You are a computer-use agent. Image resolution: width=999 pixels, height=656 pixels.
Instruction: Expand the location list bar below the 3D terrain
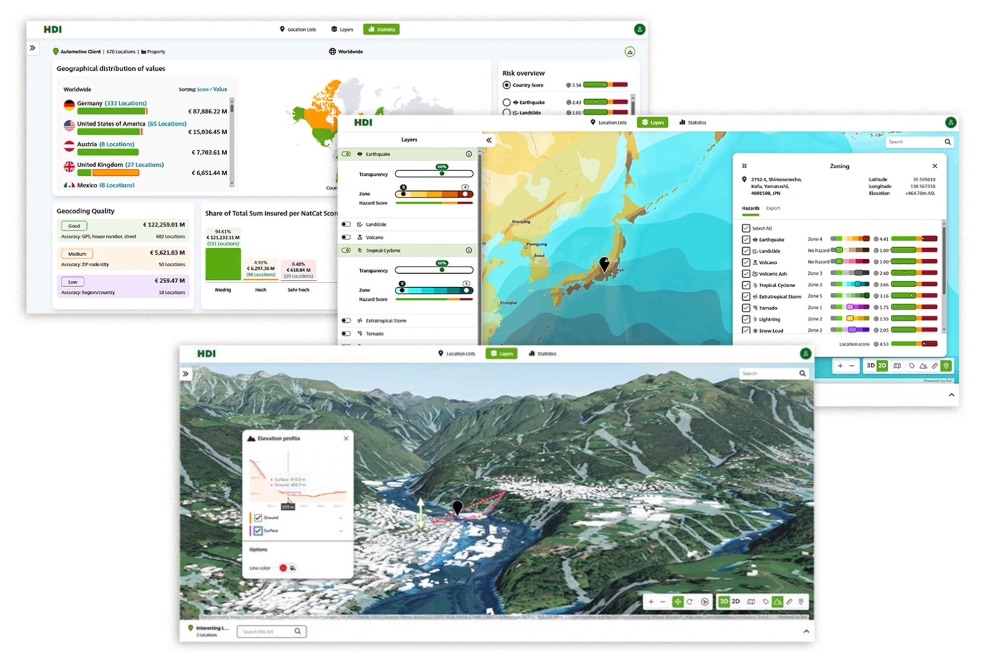click(x=806, y=631)
